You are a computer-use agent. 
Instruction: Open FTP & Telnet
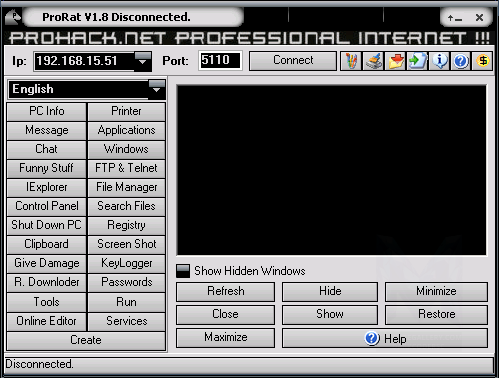[x=126, y=168]
